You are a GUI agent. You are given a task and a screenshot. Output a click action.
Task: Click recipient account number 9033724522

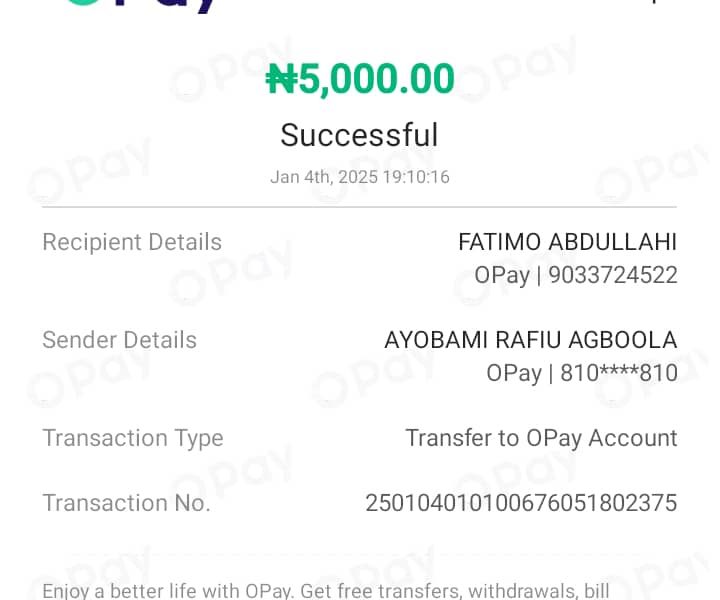(611, 275)
